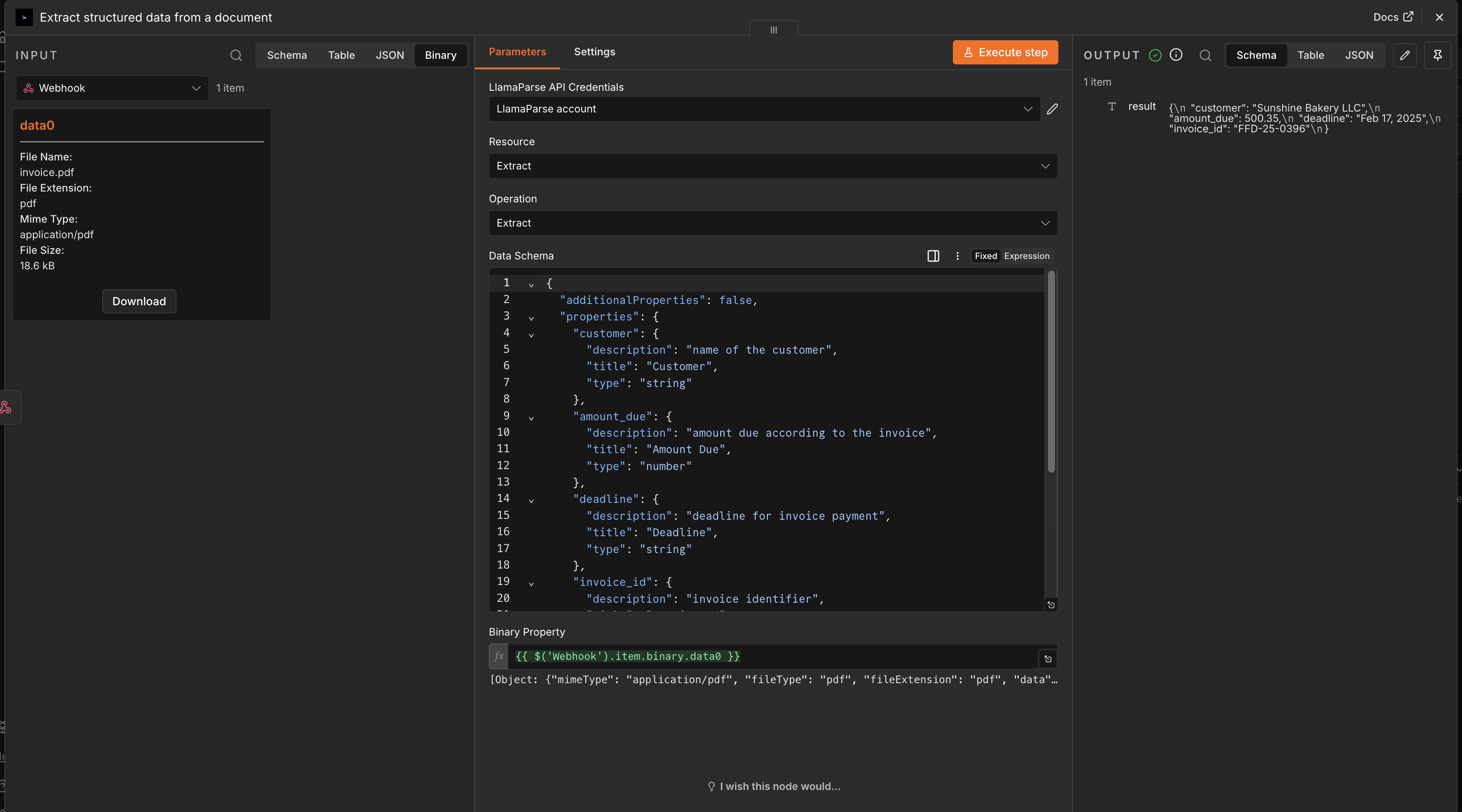Screen dimensions: 1462x812
Task: Click the Data Schema editor scrollbar
Action: pyautogui.click(x=1051, y=372)
